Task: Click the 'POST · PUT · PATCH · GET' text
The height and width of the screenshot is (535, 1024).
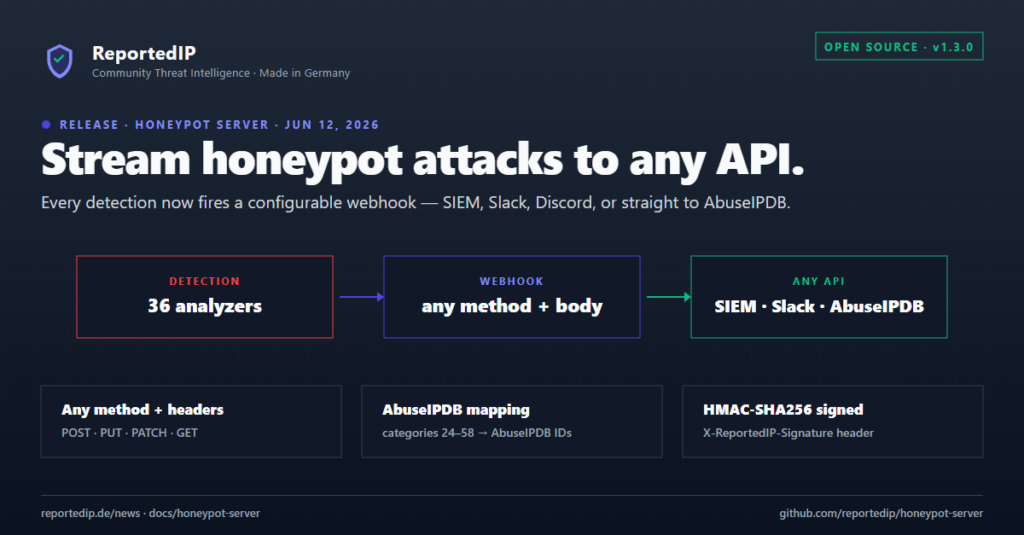Action: pyautogui.click(x=129, y=432)
